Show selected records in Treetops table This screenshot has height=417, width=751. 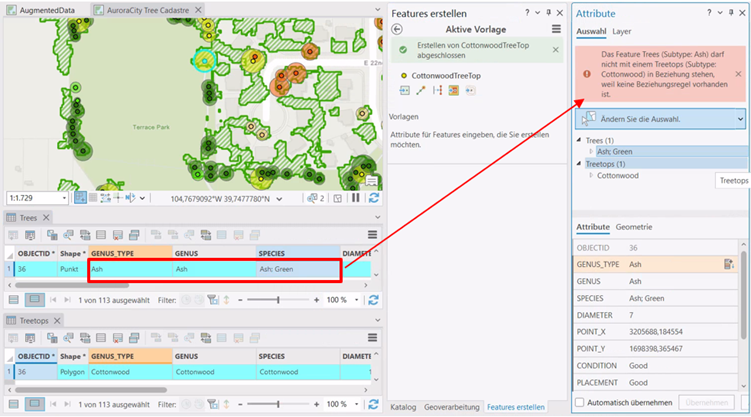34,404
